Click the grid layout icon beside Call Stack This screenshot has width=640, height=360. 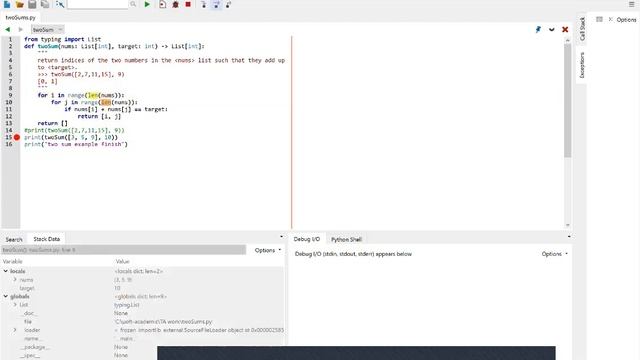coord(599,19)
